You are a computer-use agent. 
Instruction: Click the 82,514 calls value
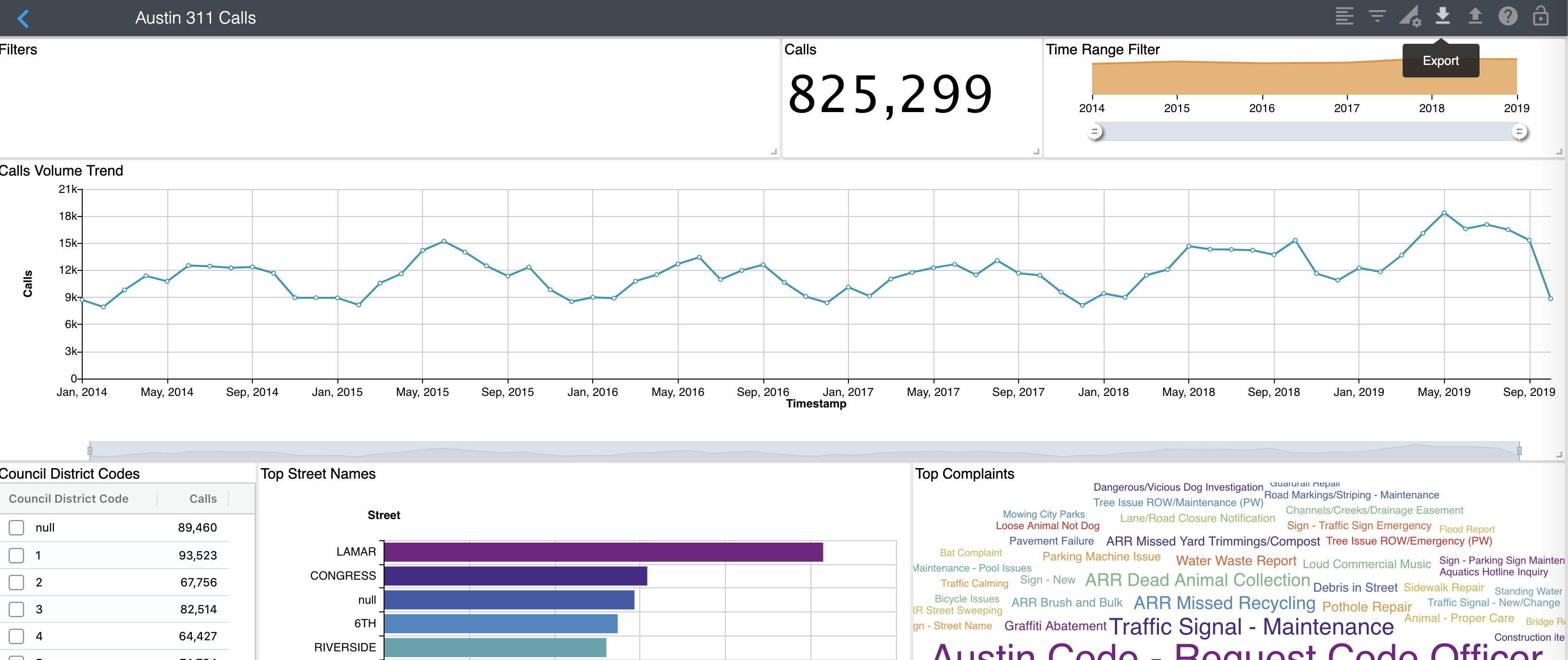[199, 609]
